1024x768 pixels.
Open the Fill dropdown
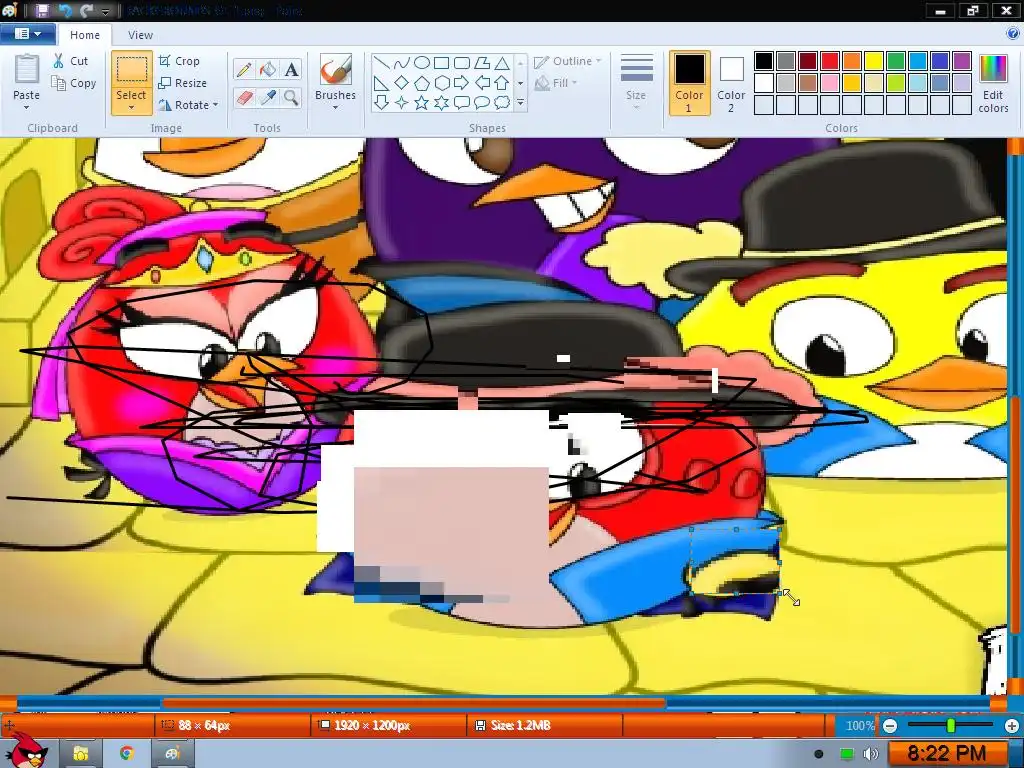click(556, 83)
